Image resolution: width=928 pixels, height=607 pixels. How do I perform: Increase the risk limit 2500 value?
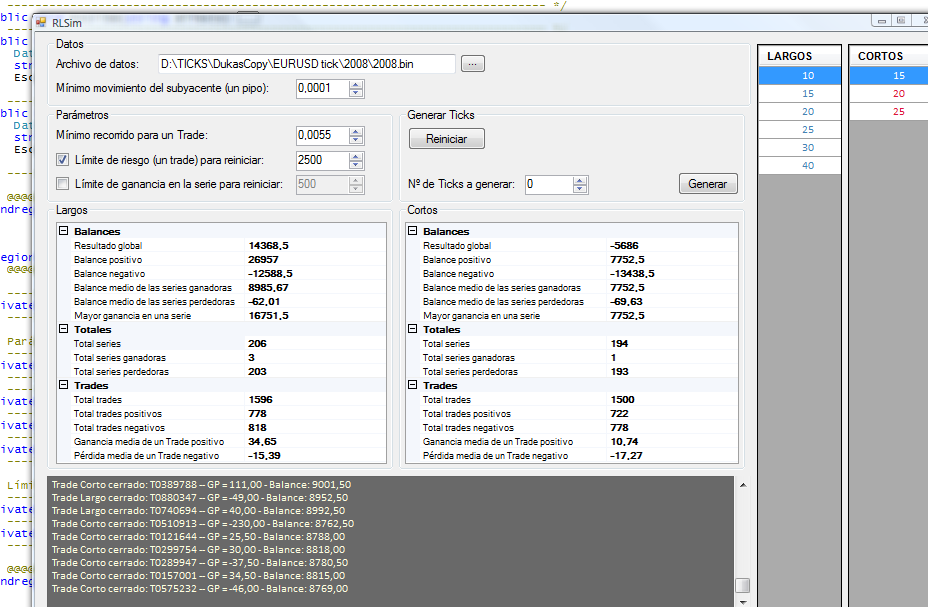tap(356, 156)
